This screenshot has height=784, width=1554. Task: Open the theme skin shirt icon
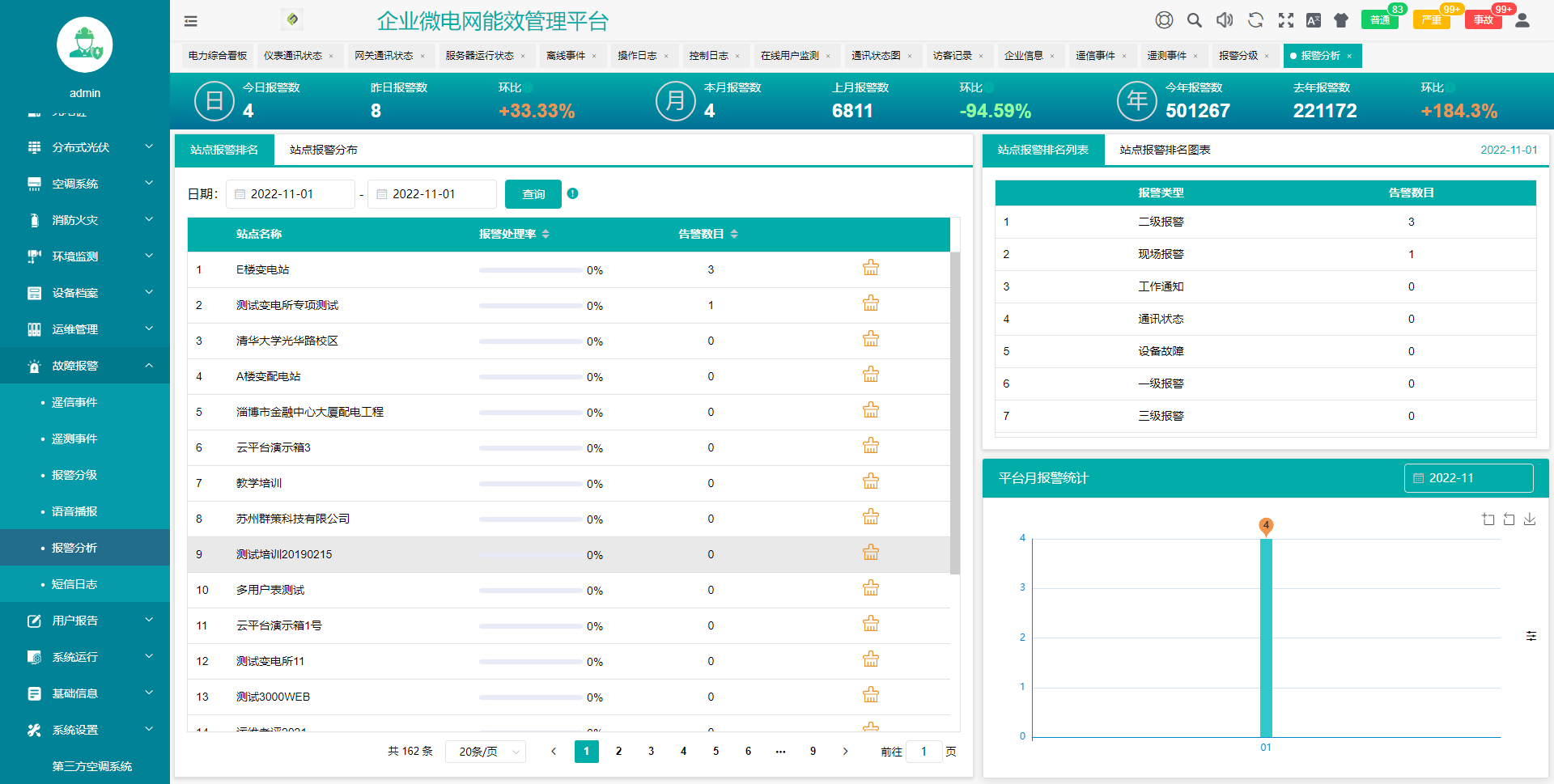pyautogui.click(x=1341, y=20)
